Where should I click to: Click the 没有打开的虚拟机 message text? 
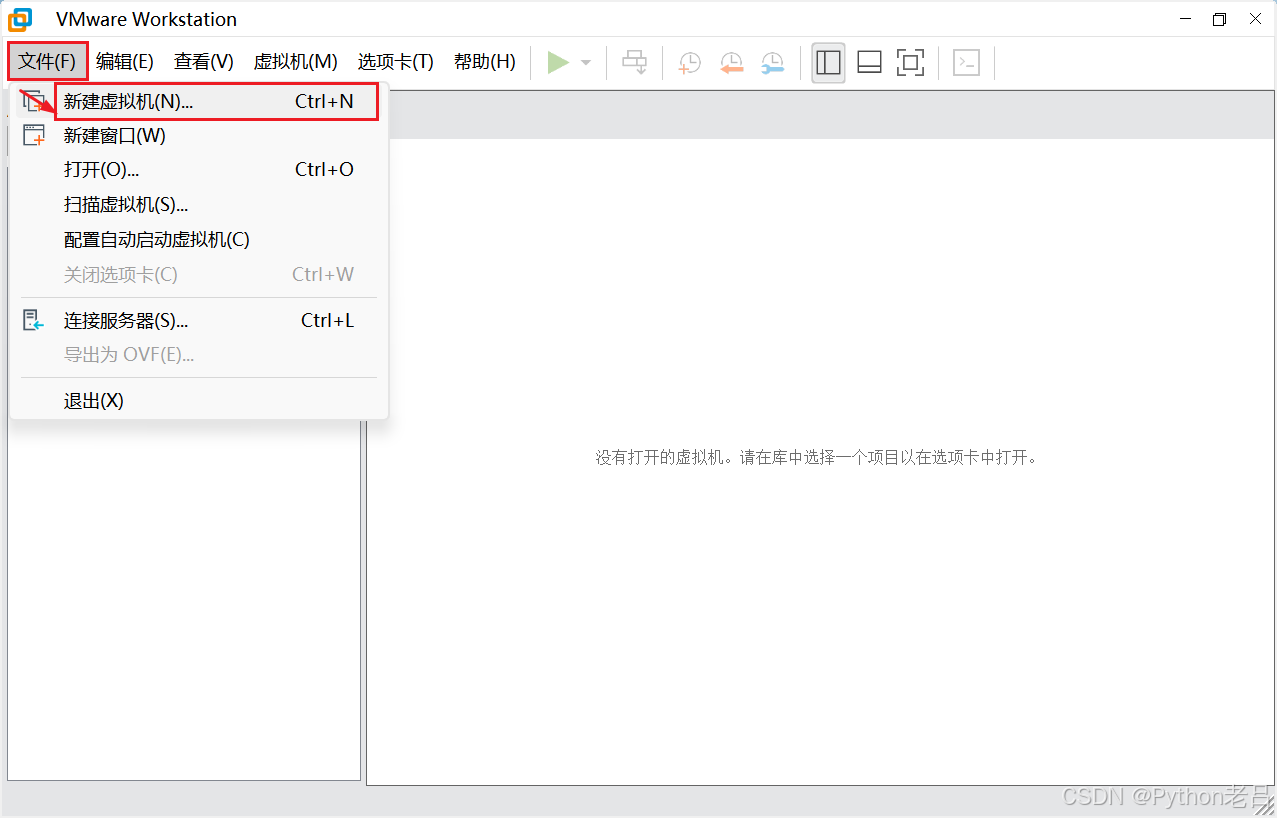[x=817, y=458]
